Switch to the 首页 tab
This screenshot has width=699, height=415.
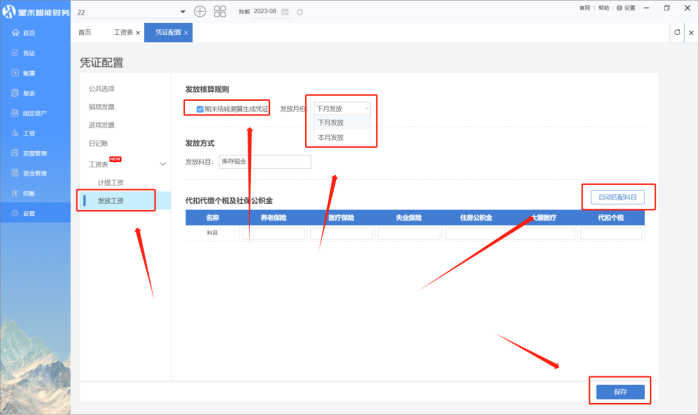(x=85, y=33)
